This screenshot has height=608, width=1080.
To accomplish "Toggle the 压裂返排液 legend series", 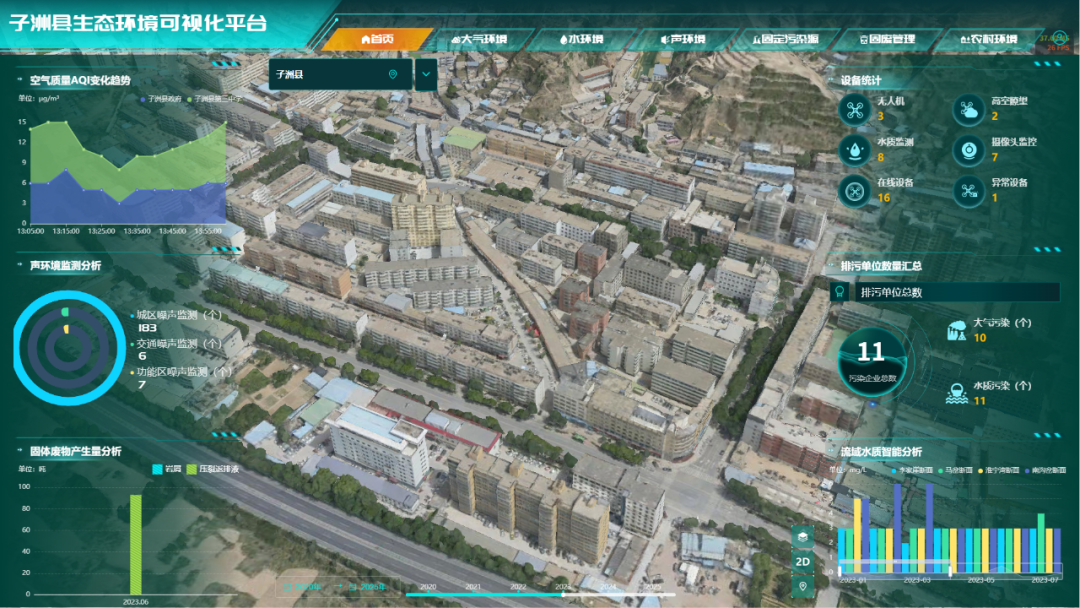I will (x=191, y=468).
